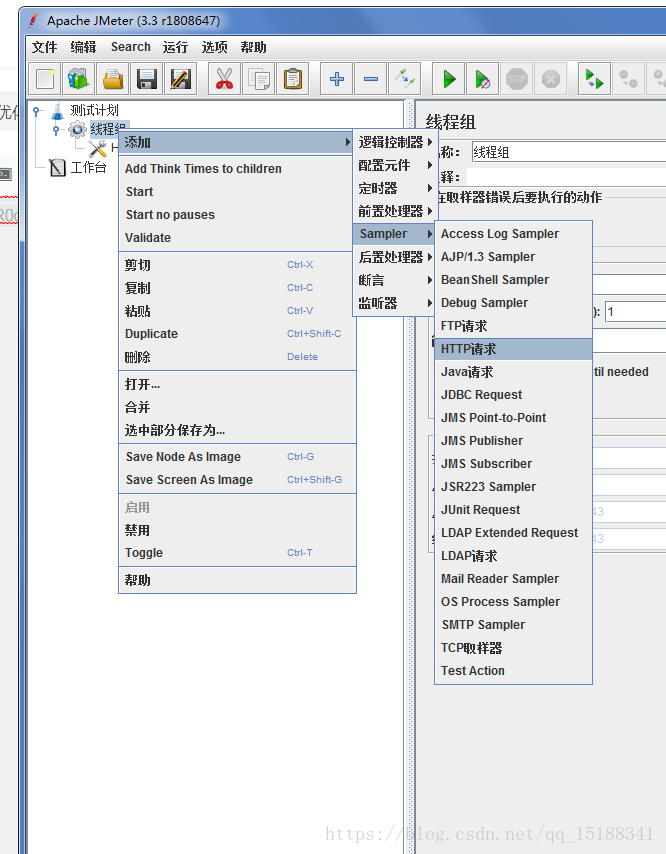The image size is (666, 854).
Task: Open the 帮助 menu in menu bar
Action: point(254,47)
